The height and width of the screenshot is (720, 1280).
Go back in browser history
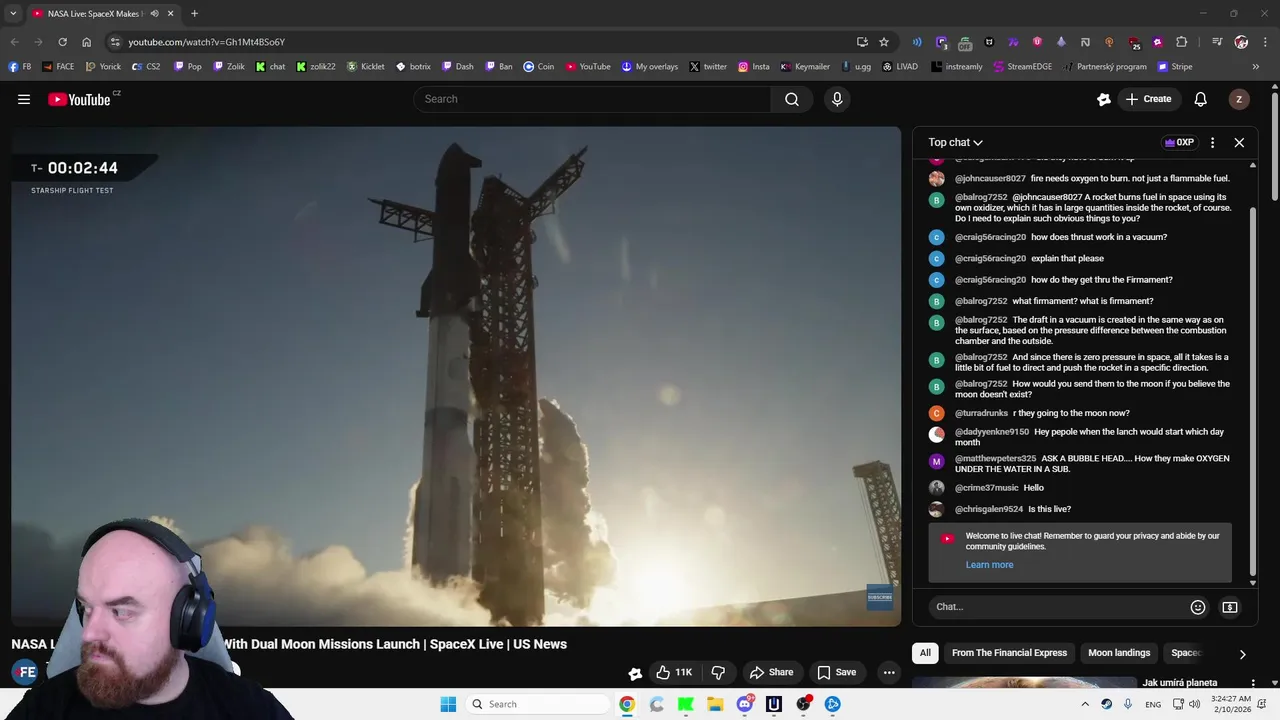pos(14,42)
